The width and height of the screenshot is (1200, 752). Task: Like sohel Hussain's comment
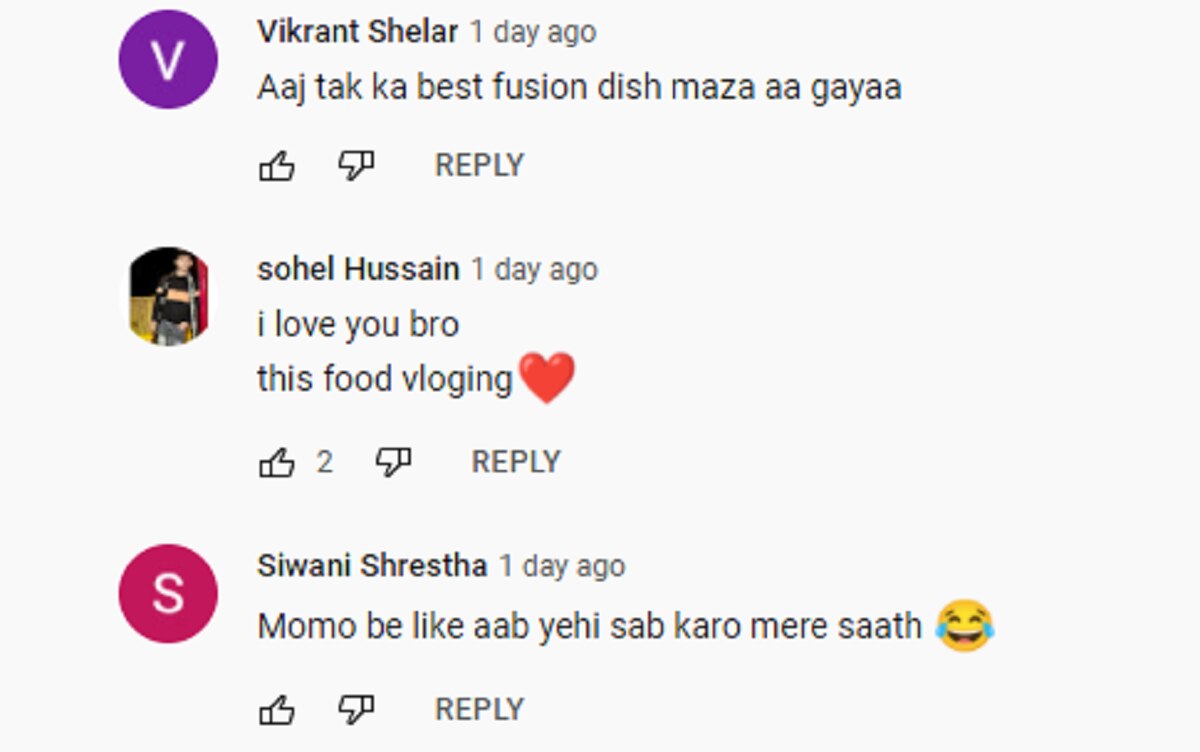click(277, 462)
